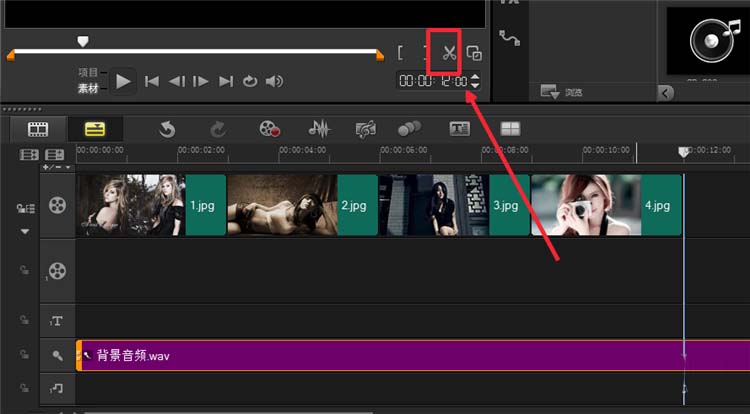Jump to start with Home button
Screen dimensions: 750x414
152,82
